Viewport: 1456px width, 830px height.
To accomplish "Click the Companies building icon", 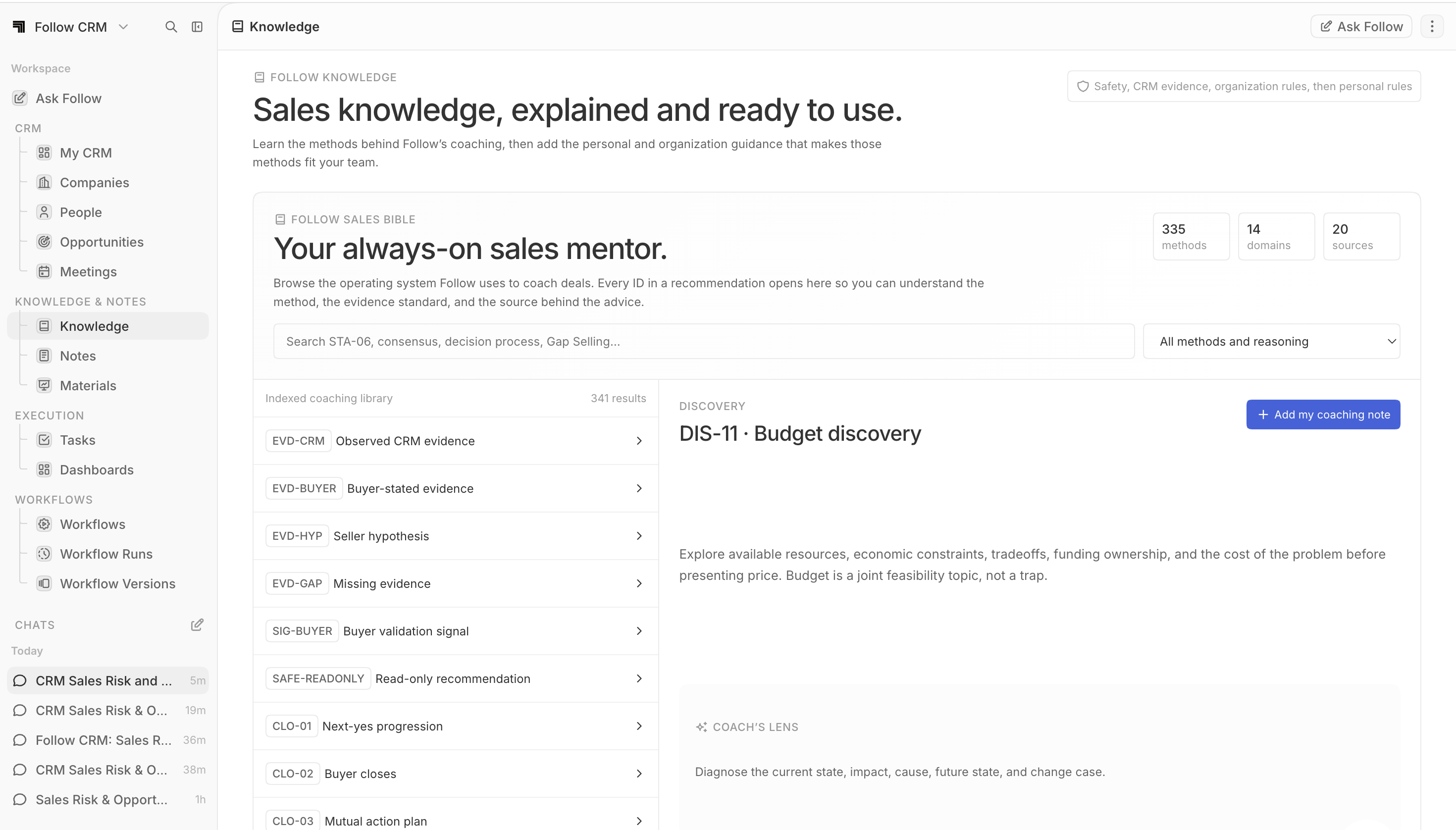I will click(x=44, y=182).
